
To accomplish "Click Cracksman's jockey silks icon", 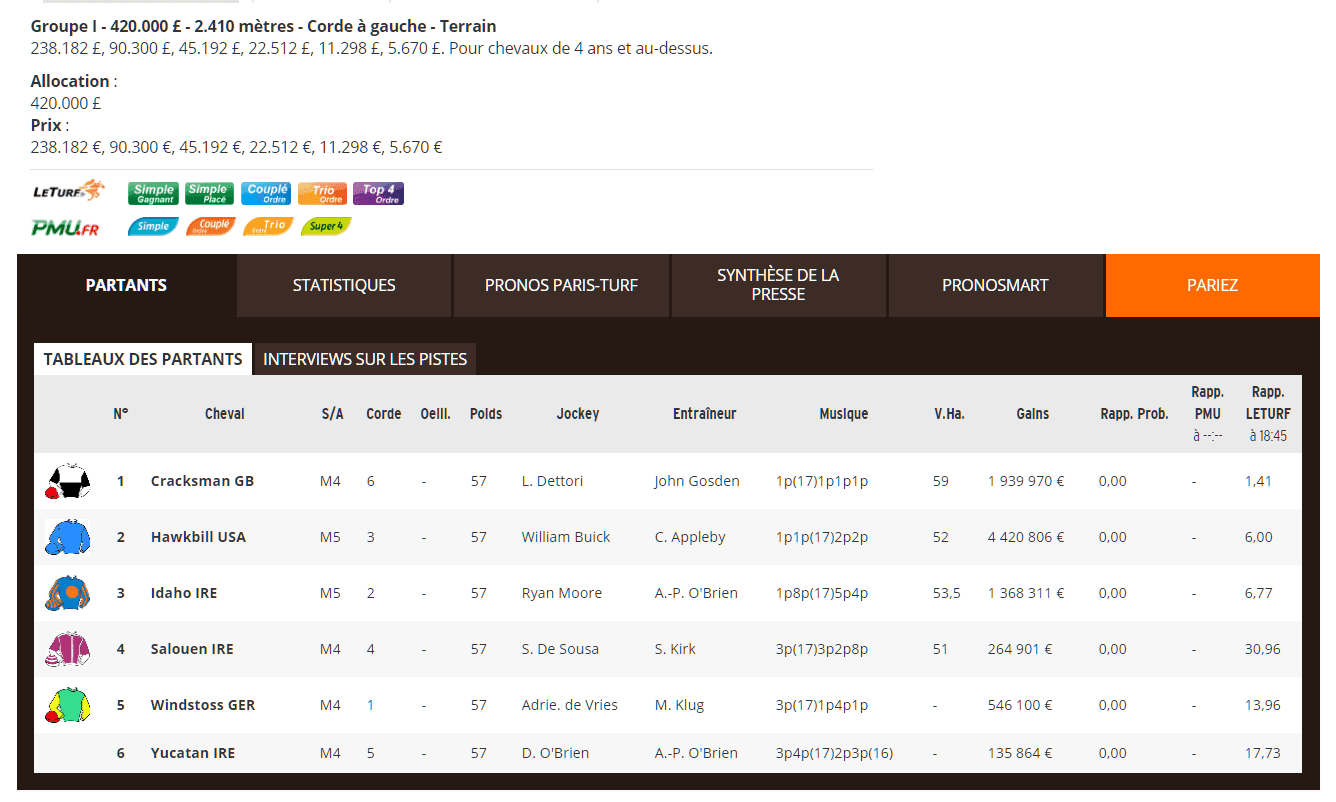I will (x=67, y=481).
